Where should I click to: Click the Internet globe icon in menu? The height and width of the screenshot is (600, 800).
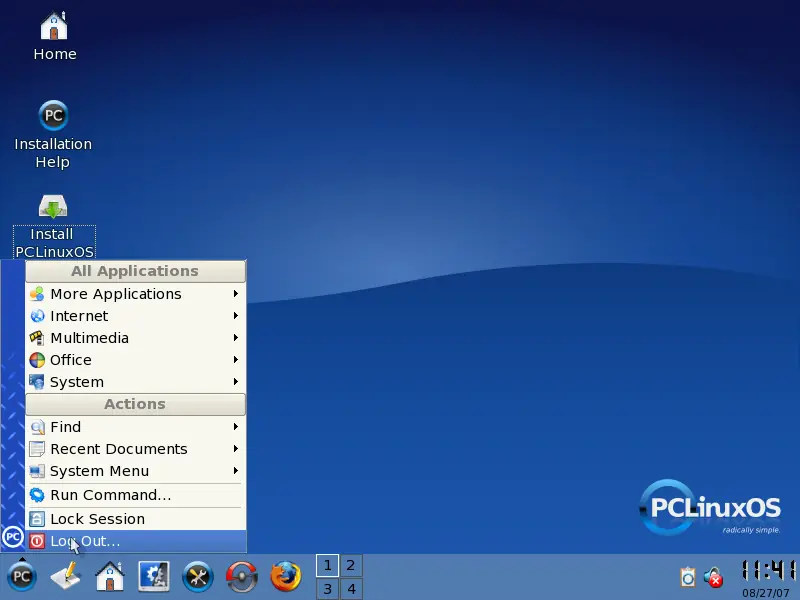point(37,316)
